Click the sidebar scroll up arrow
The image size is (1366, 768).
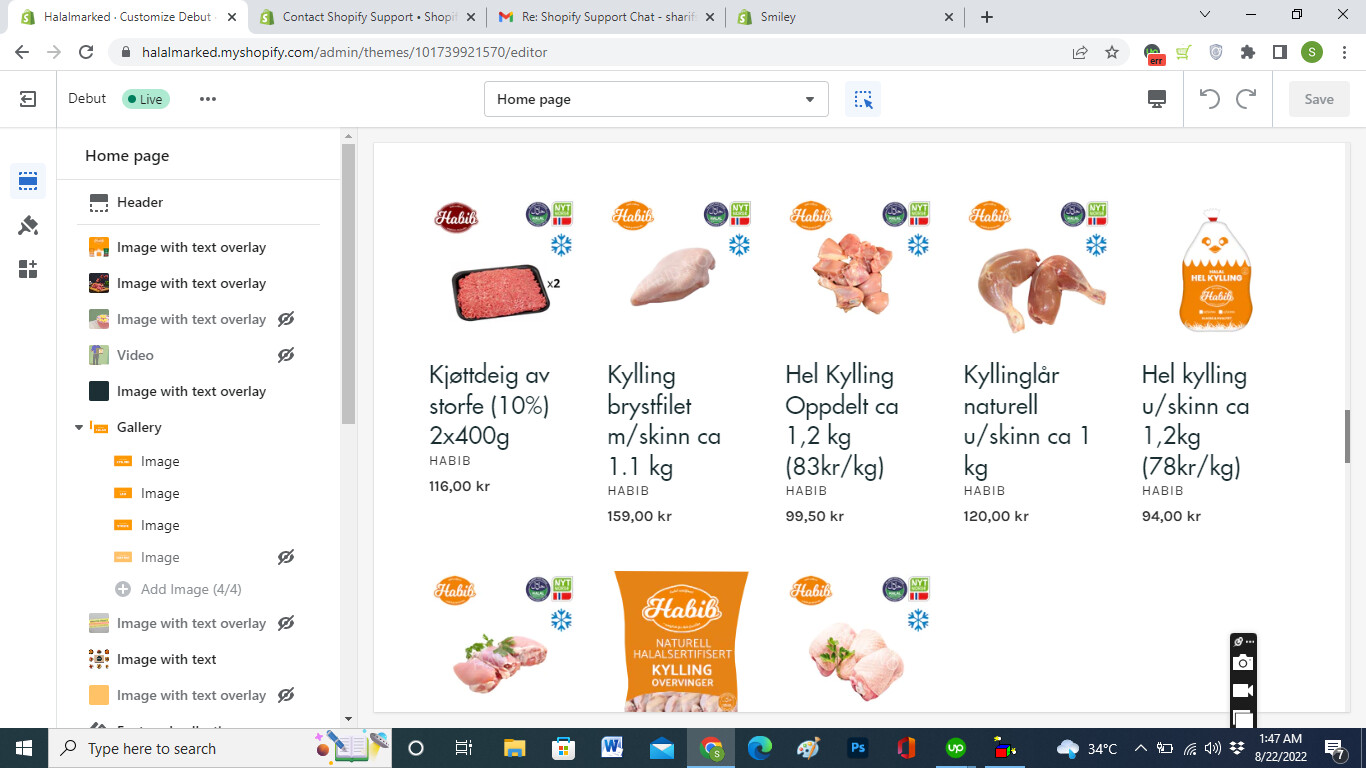(x=348, y=135)
